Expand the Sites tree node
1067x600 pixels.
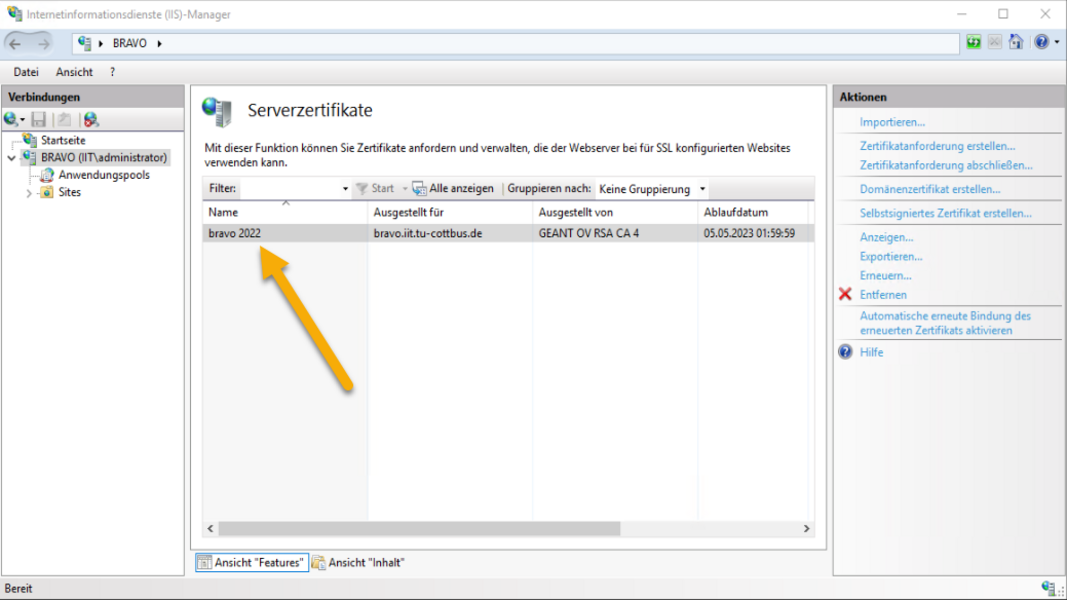click(29, 193)
